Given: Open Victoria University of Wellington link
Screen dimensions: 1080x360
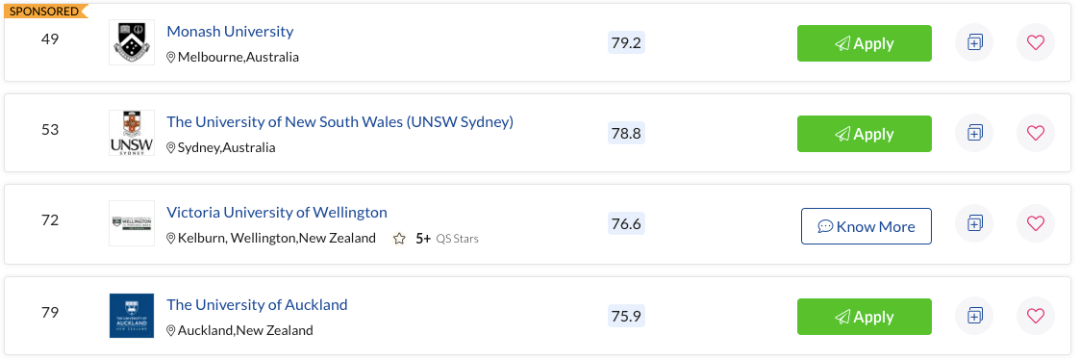Looking at the screenshot, I should tap(277, 212).
